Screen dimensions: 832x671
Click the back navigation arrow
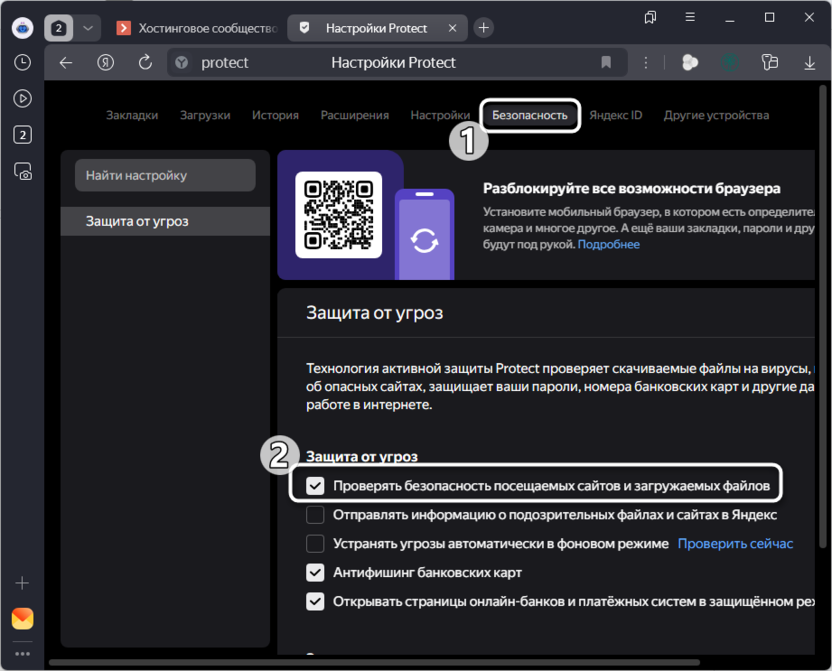coord(66,62)
